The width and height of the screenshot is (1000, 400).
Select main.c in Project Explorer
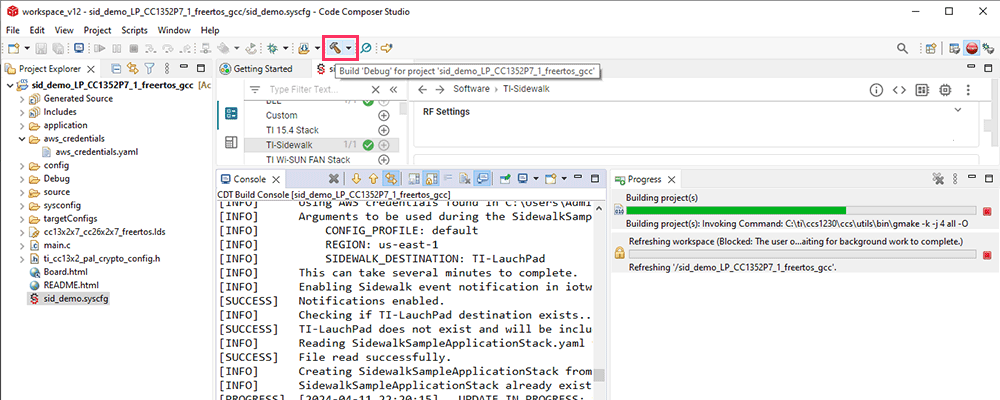[x=57, y=245]
